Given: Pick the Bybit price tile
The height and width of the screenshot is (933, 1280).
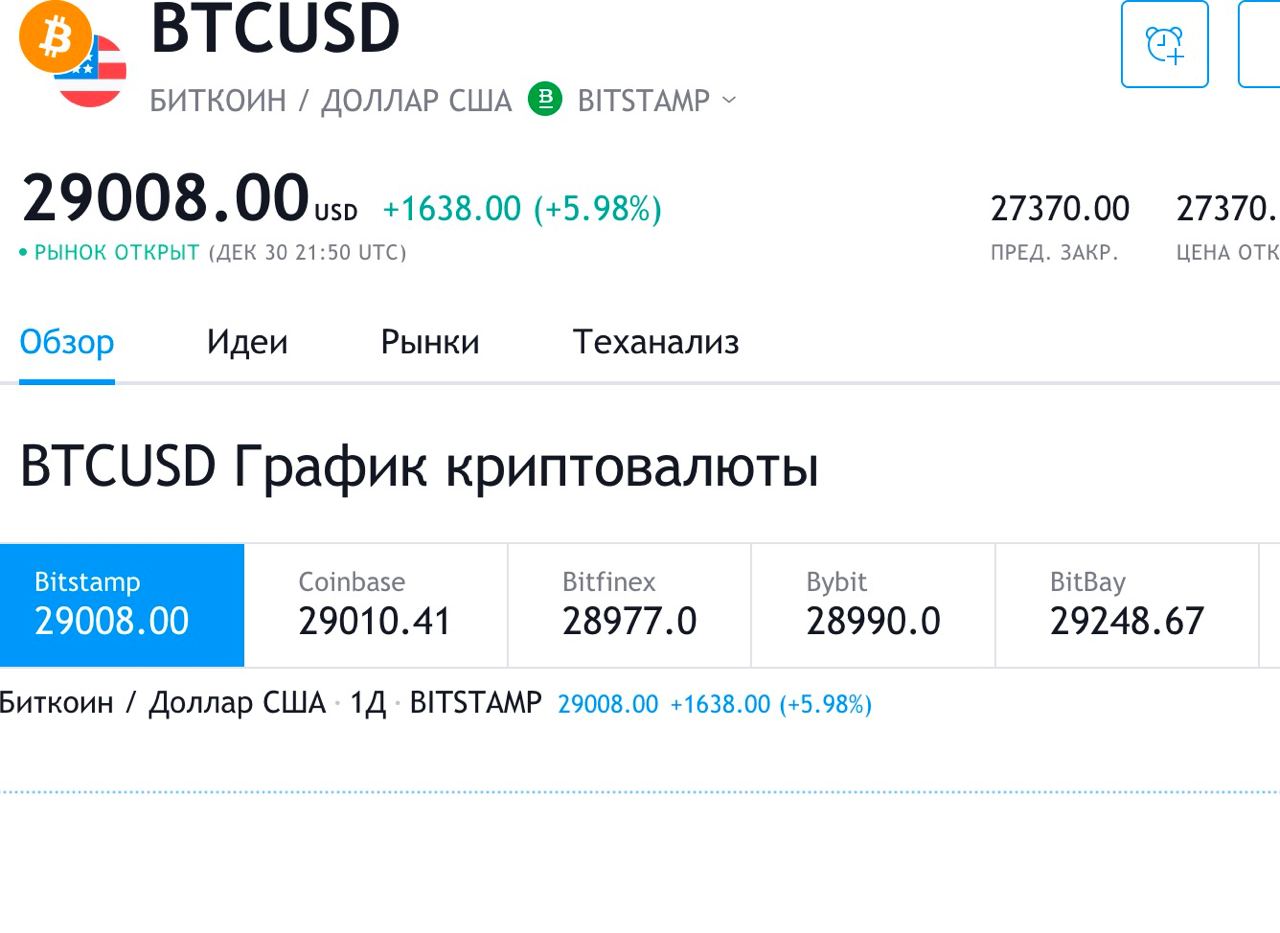Looking at the screenshot, I should (873, 605).
